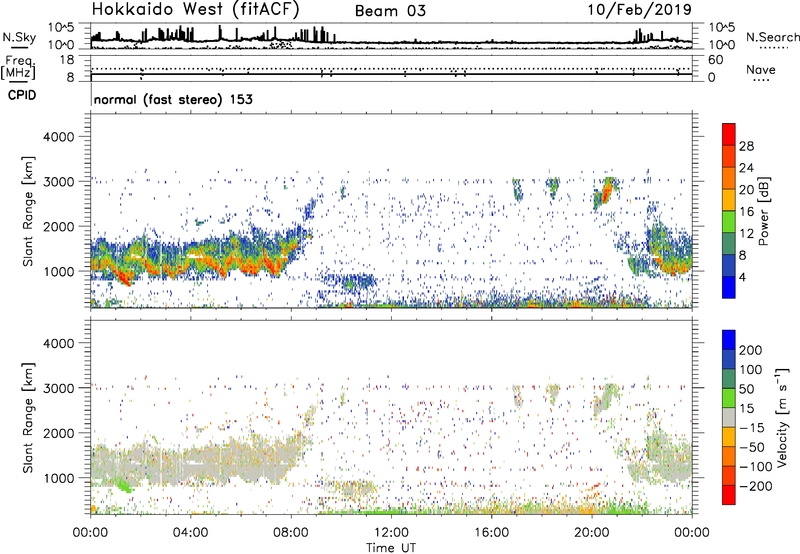800x554 pixels.
Task: Click the 4000 tick of the velocity panel
Action: 58,343
